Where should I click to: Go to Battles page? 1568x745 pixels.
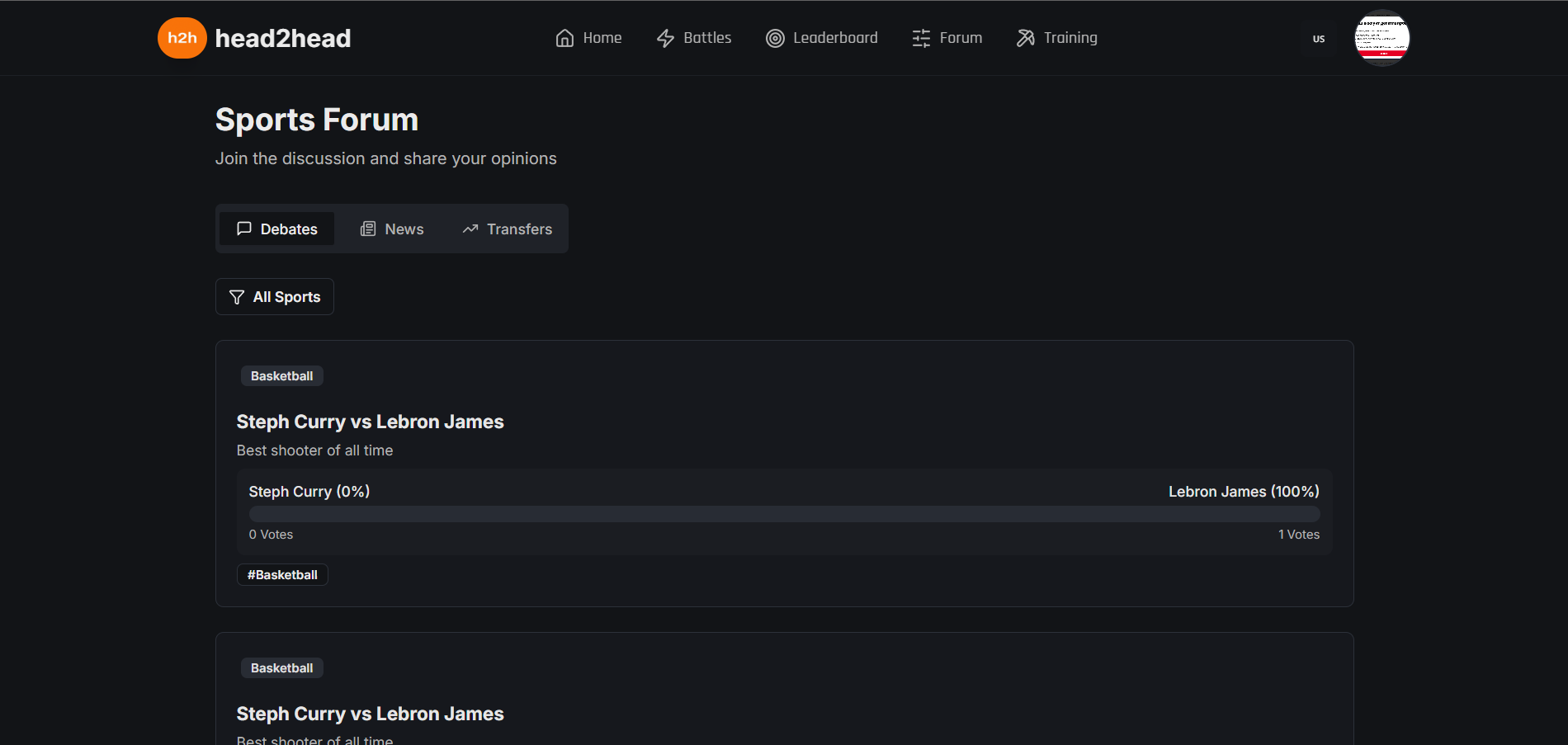(694, 38)
